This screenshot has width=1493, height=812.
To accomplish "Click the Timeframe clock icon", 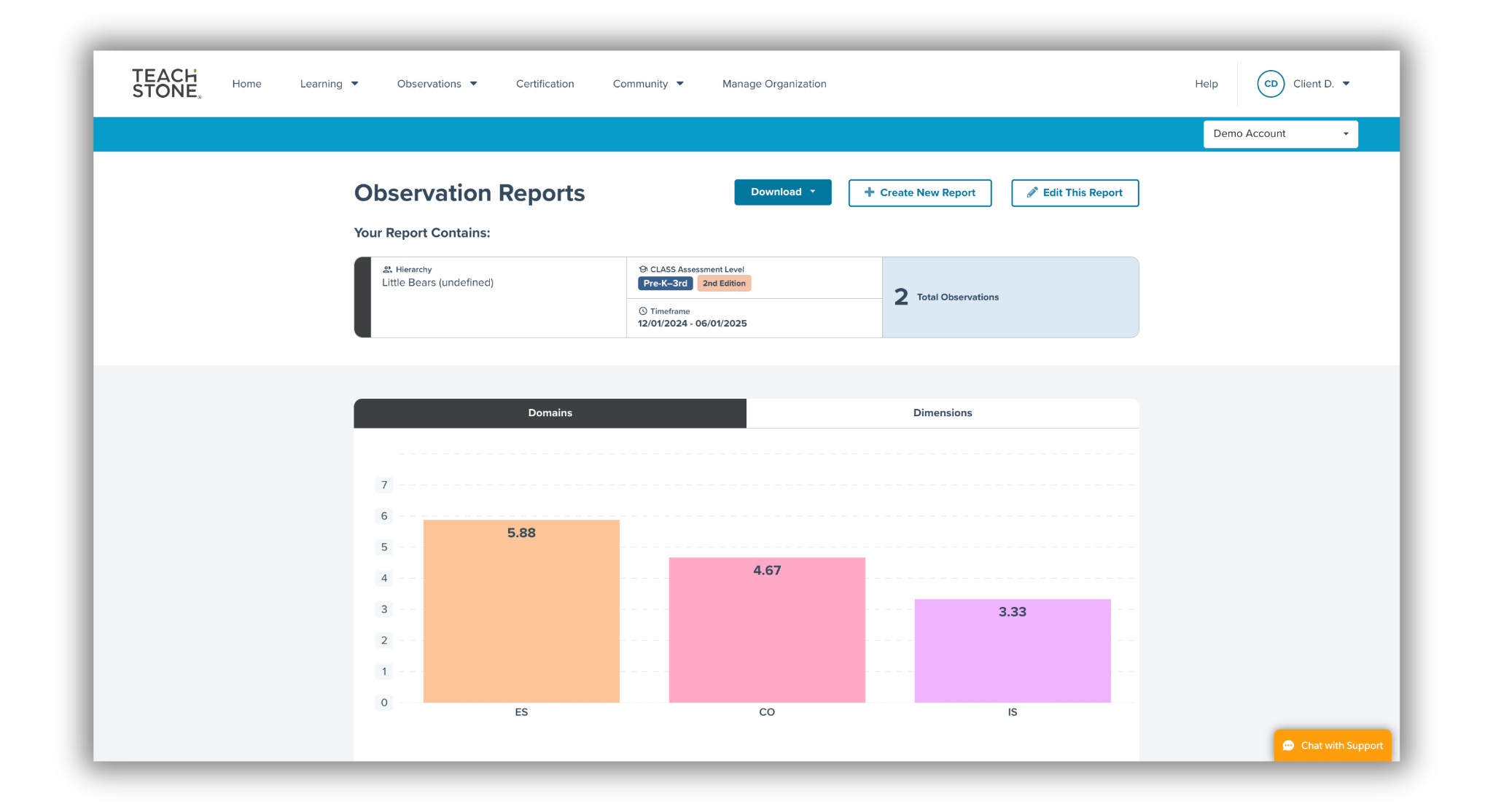I will click(x=643, y=311).
